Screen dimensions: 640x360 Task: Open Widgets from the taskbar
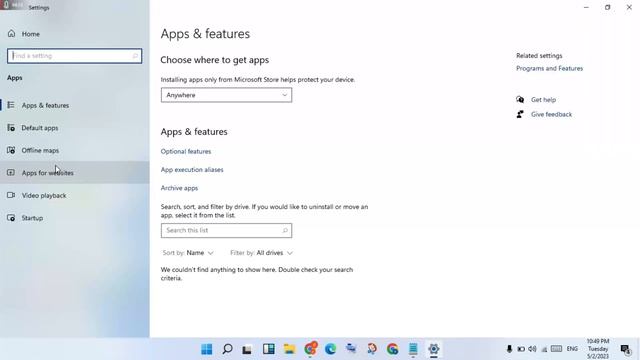[269, 349]
